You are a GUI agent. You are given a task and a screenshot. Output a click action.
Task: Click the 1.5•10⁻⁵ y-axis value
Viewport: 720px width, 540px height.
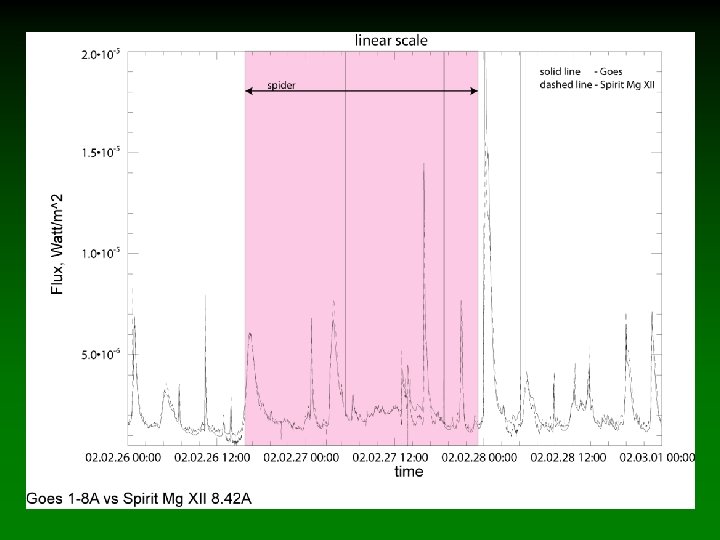tap(101, 152)
